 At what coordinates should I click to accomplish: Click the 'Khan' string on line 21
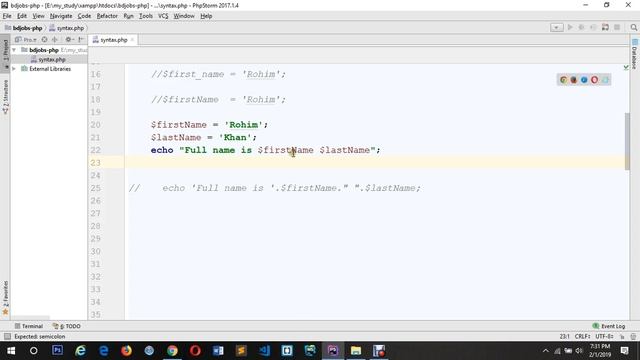(x=235, y=137)
